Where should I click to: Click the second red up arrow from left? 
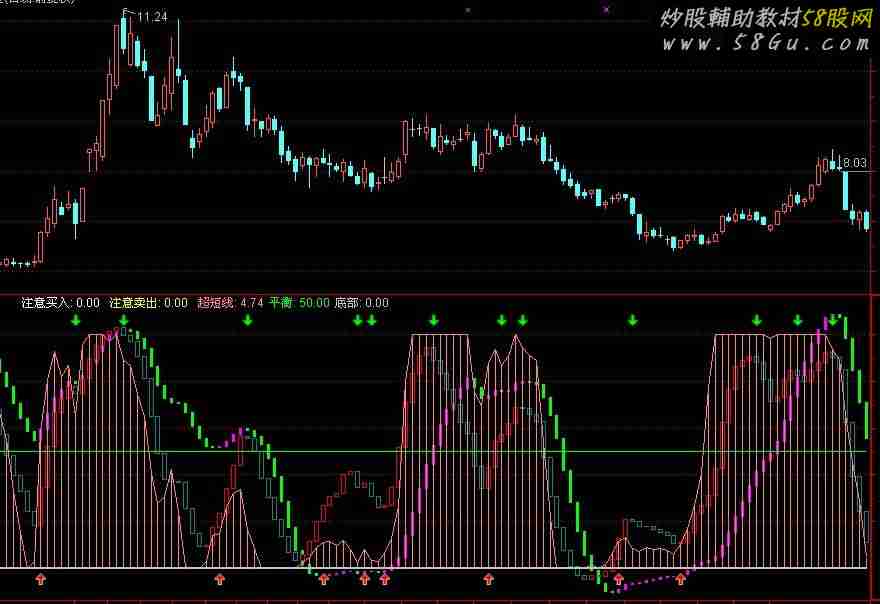tap(220, 579)
